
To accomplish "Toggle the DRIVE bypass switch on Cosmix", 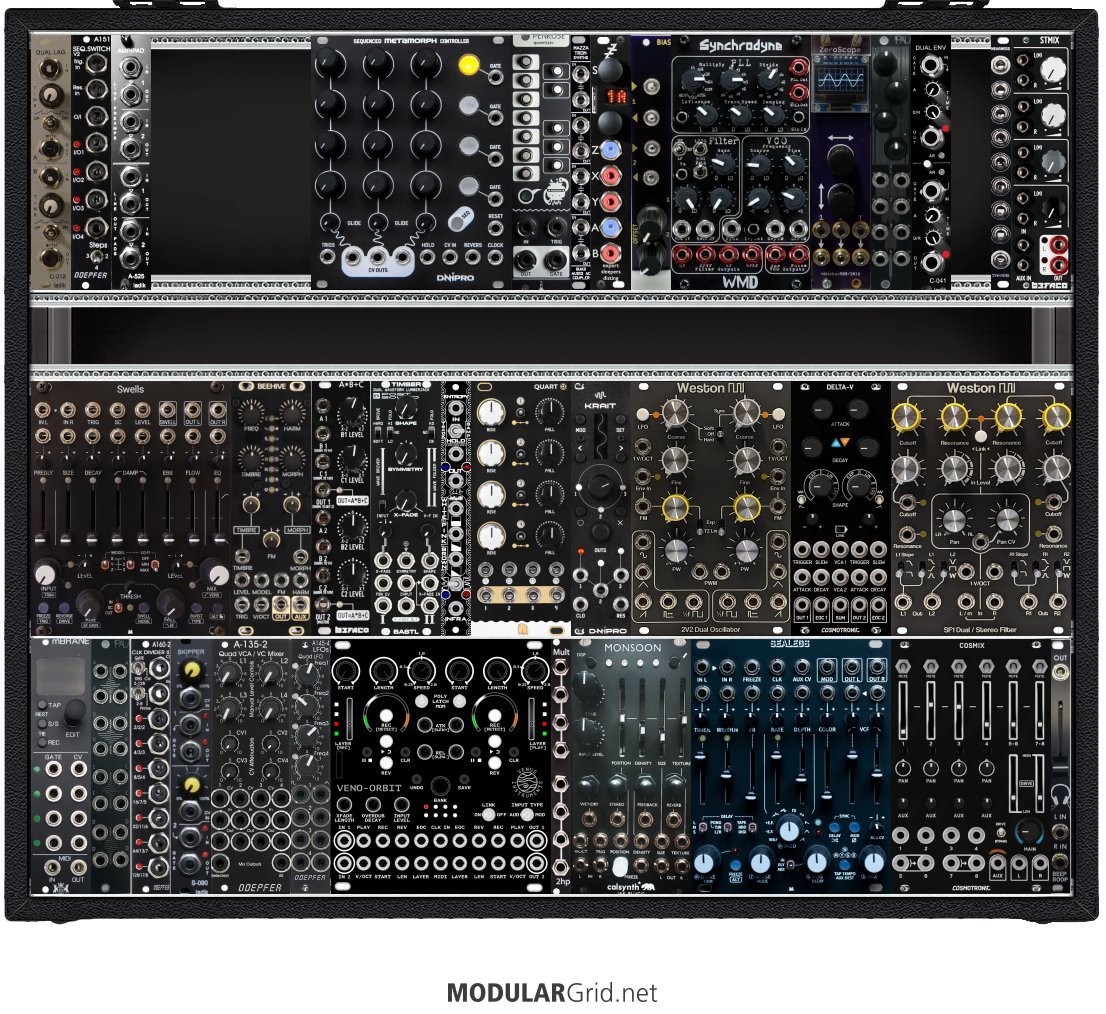I will (x=1000, y=834).
